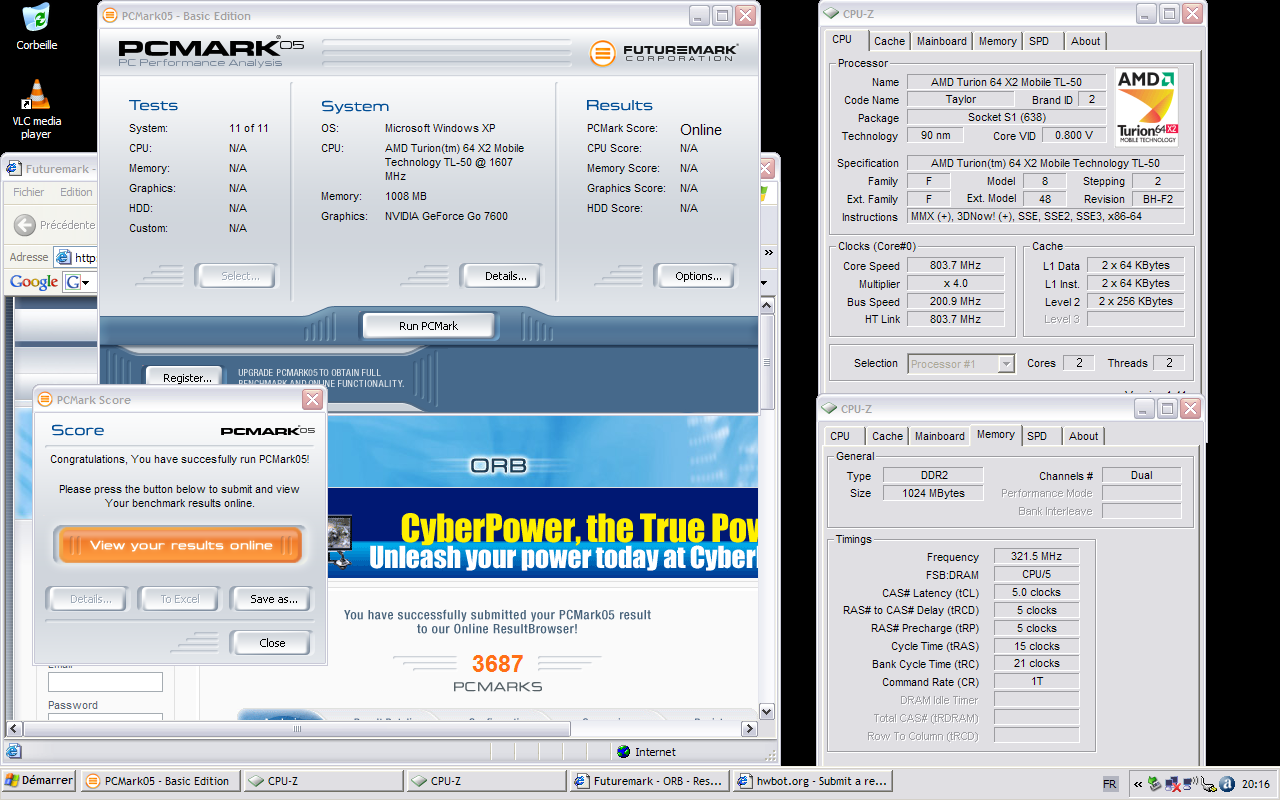Click To Excel in PCMark Score dialog
Viewport: 1280px width, 800px height.
tap(180, 599)
